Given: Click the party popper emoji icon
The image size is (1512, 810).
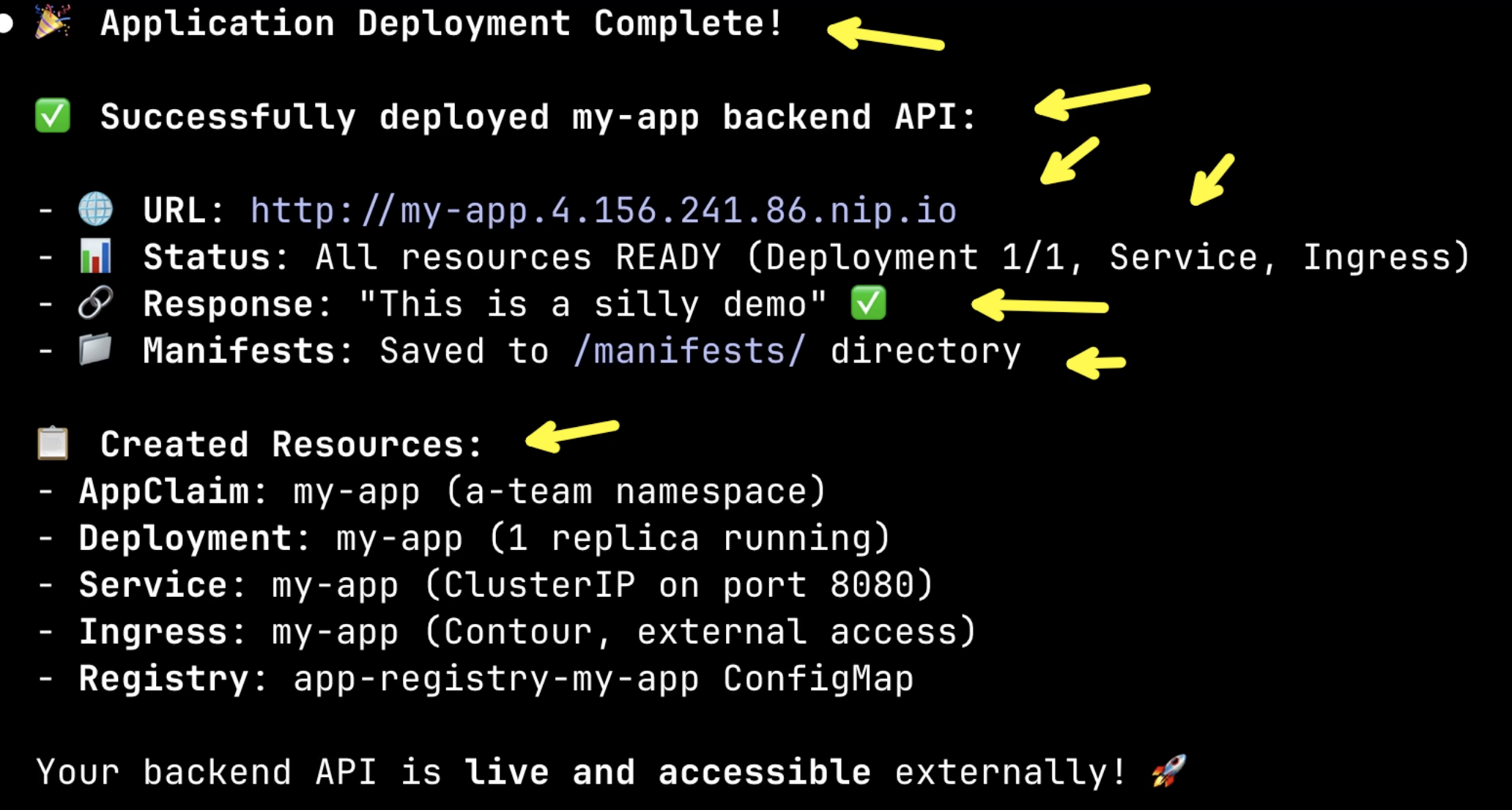Looking at the screenshot, I should pos(53,21).
